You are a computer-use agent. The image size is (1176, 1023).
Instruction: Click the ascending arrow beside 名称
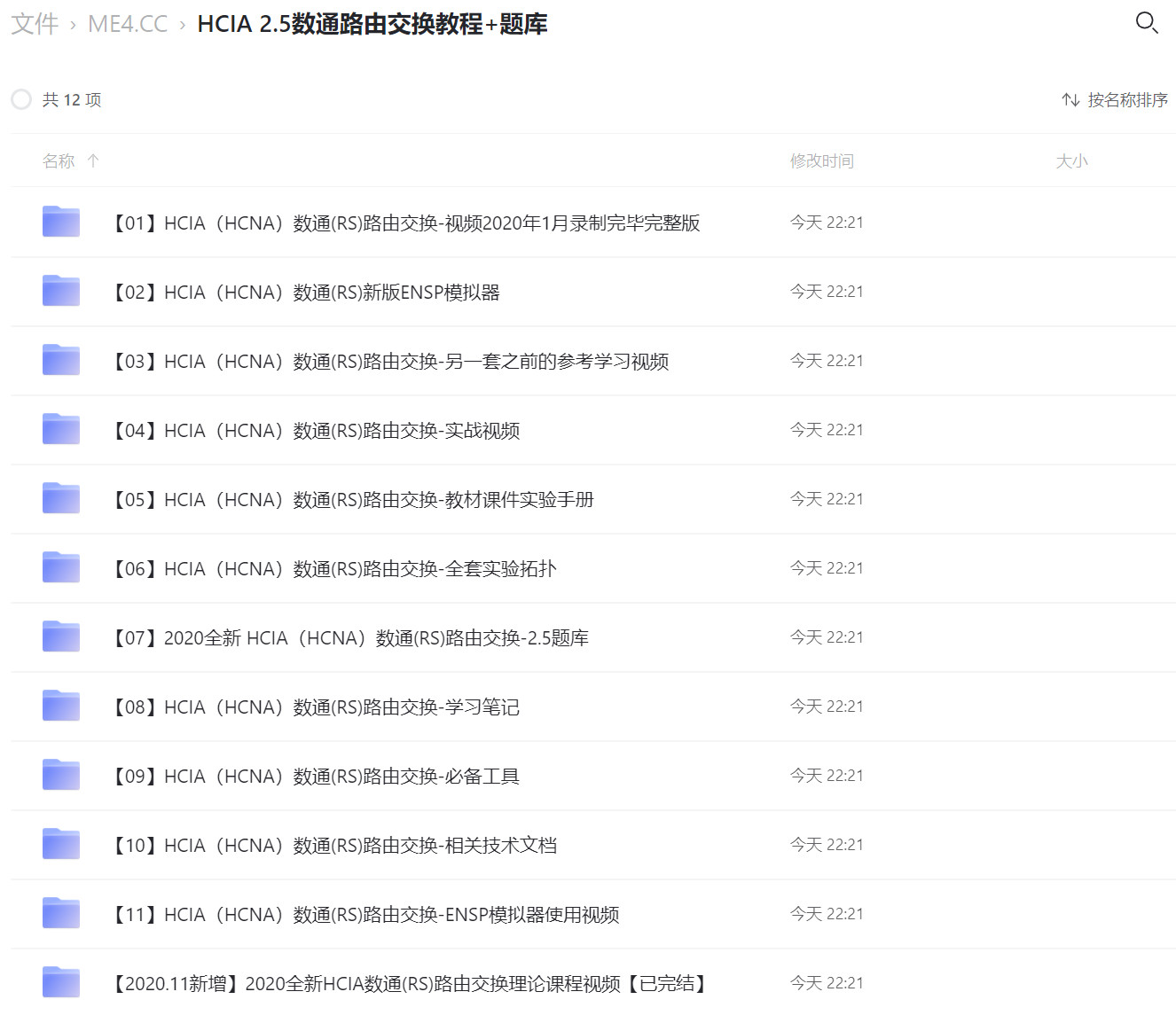[x=93, y=160]
